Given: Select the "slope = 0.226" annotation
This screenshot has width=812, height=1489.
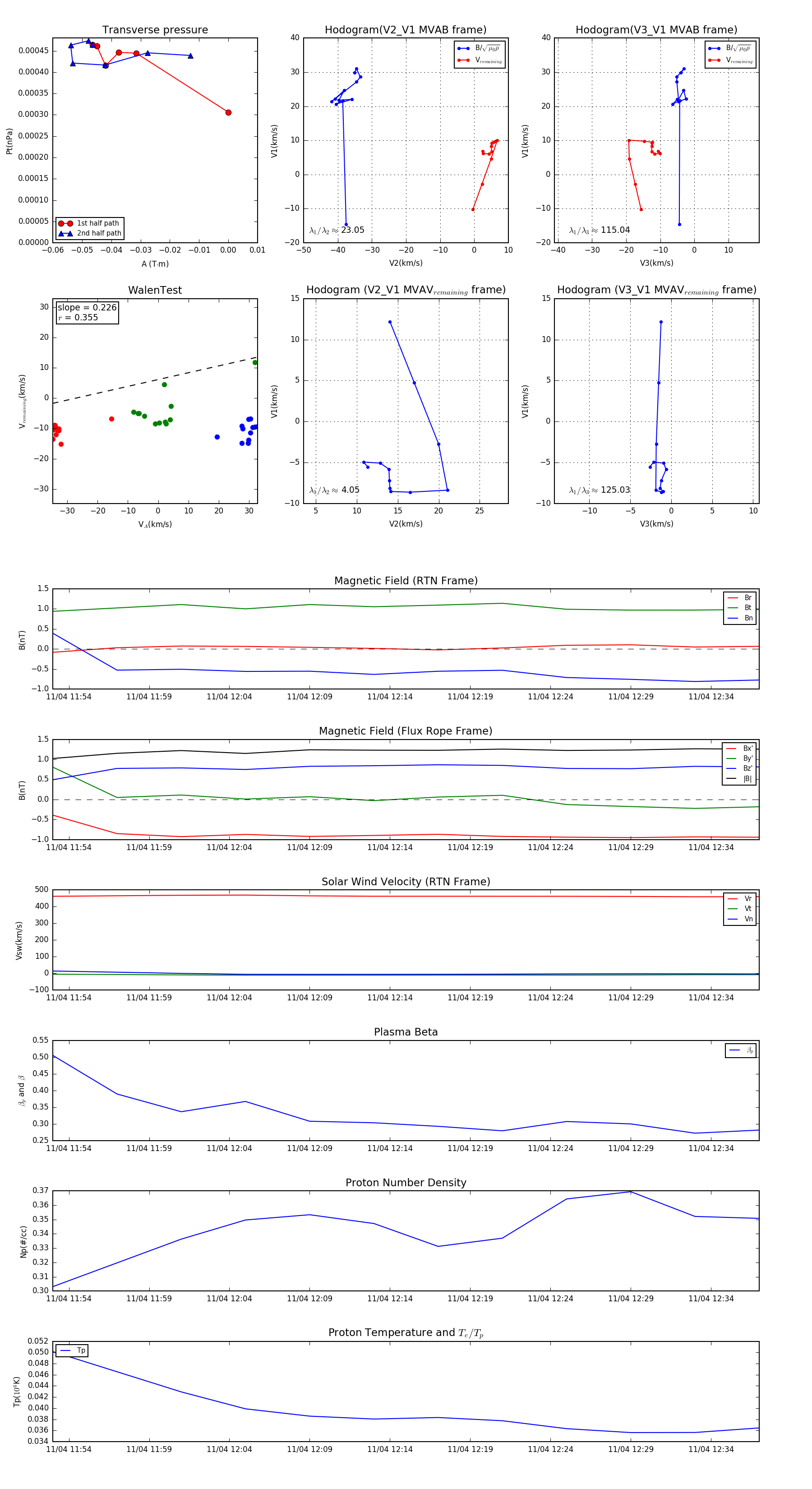Looking at the screenshot, I should [x=87, y=308].
